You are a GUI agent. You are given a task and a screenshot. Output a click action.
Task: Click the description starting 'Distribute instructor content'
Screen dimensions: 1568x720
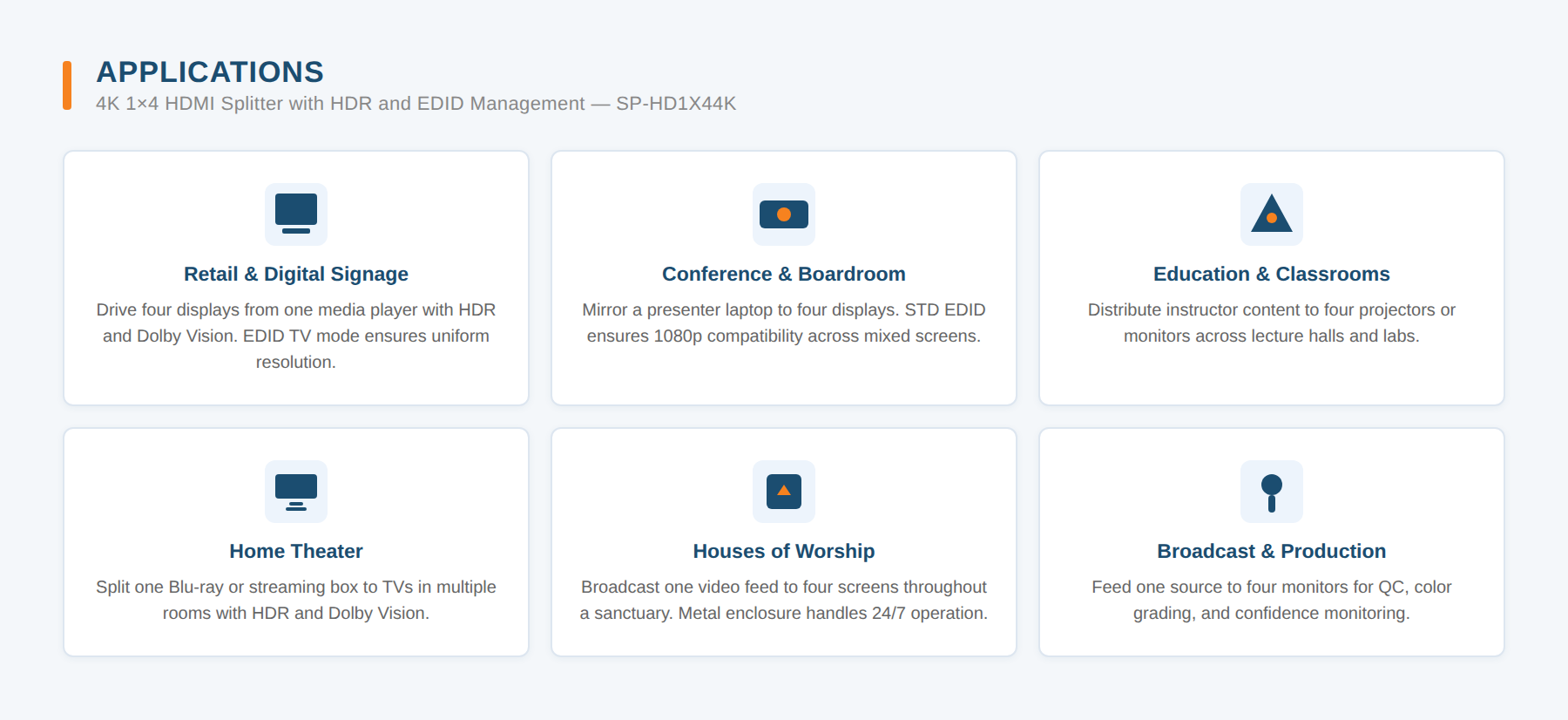[1272, 323]
